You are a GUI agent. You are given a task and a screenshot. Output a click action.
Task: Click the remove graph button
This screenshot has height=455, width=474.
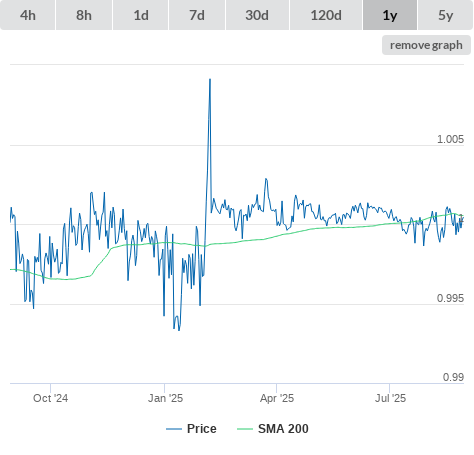pos(426,45)
